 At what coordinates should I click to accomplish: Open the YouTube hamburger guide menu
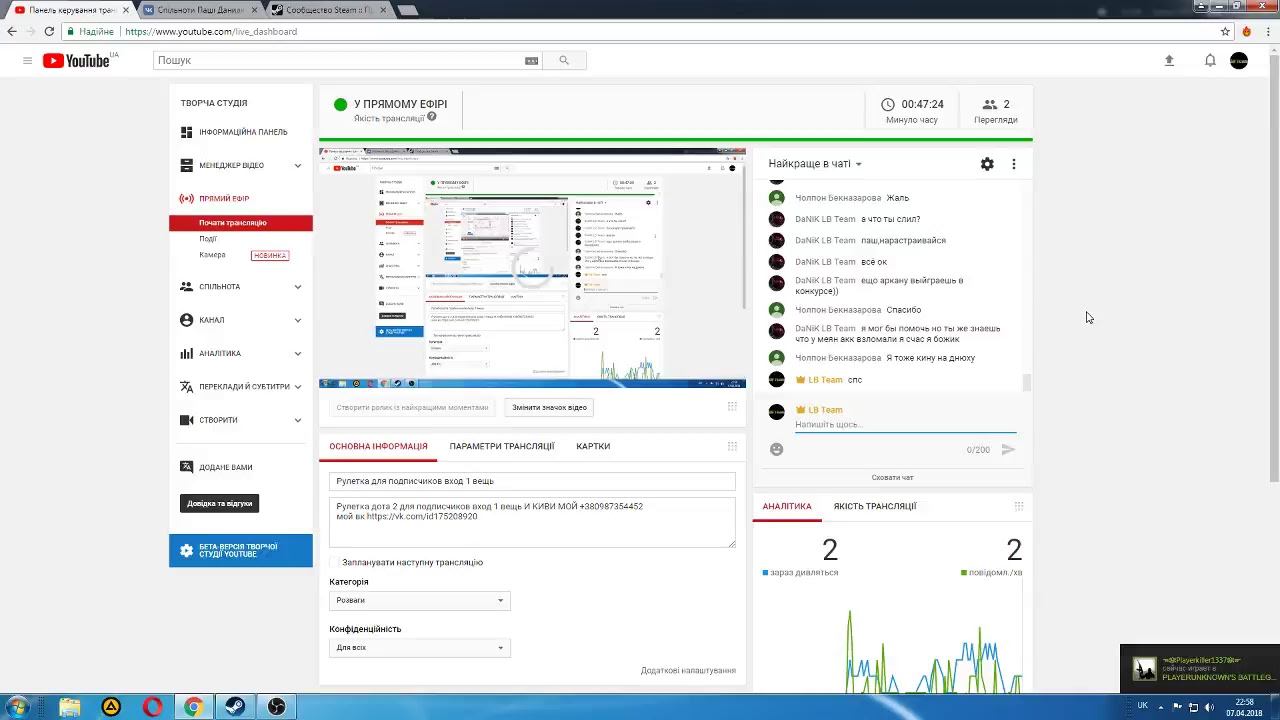(27, 61)
